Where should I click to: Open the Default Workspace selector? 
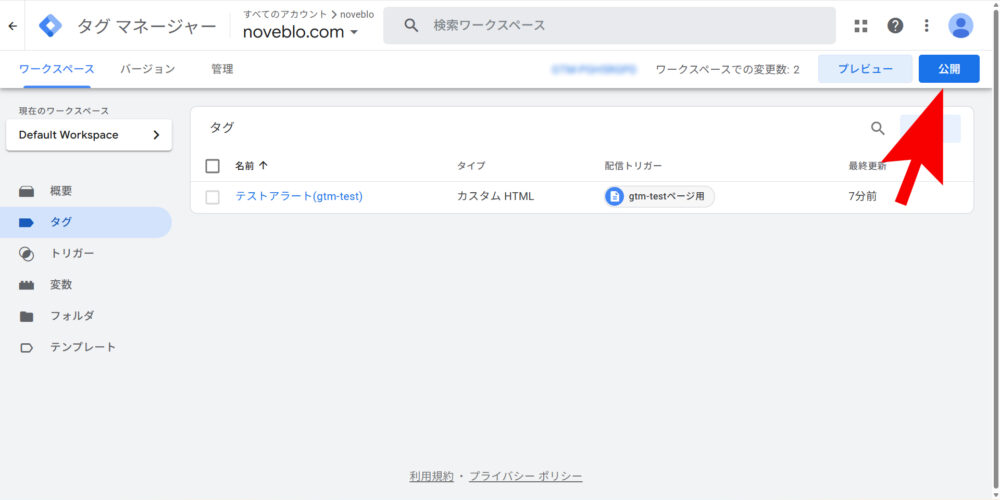tap(88, 135)
